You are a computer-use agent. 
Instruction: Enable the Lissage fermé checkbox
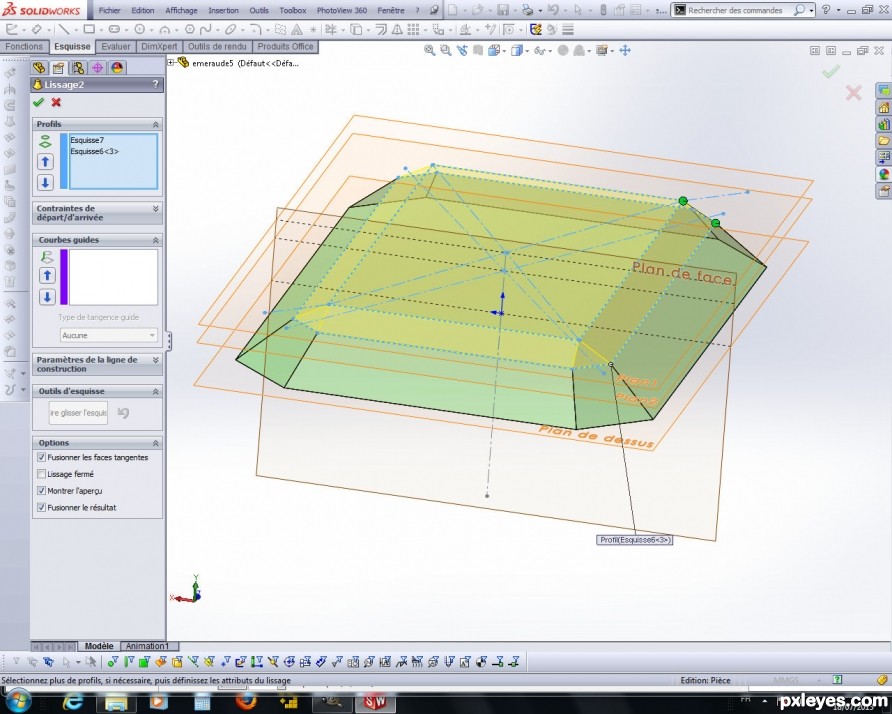tap(41, 474)
